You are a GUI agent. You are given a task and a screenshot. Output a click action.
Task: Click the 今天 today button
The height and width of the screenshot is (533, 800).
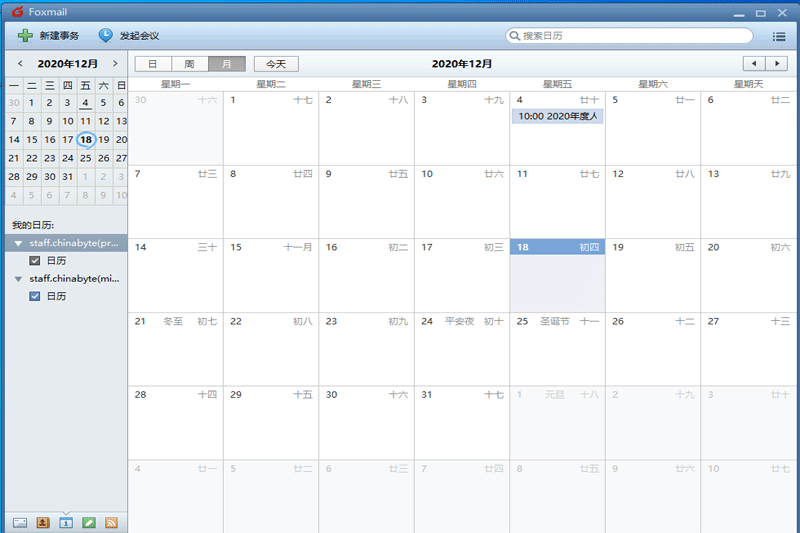275,64
